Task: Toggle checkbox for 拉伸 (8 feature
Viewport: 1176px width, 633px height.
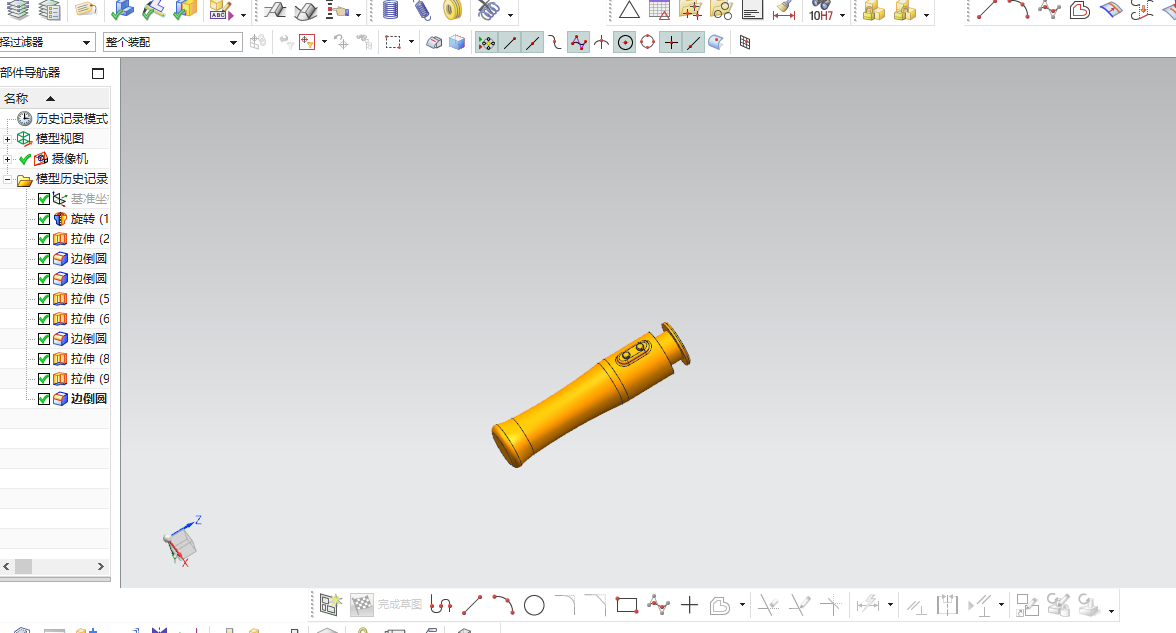Action: 44,359
